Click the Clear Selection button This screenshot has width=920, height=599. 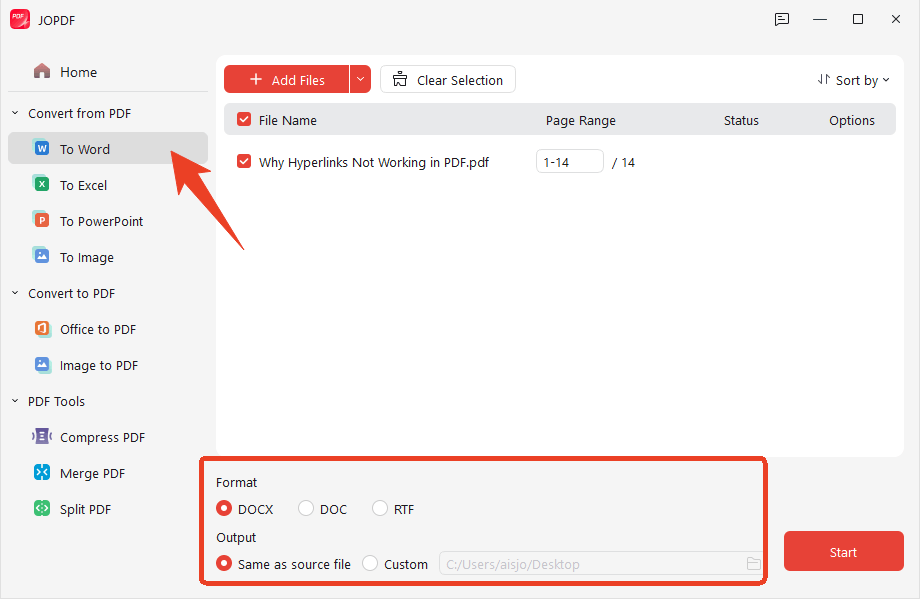pos(448,79)
